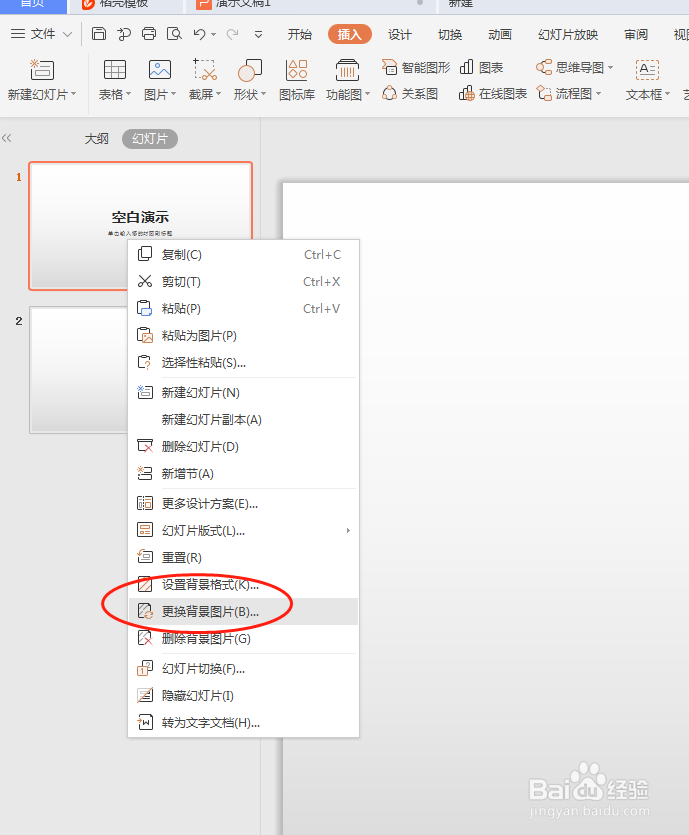Collapse the slide panel with double chevron

(6, 138)
